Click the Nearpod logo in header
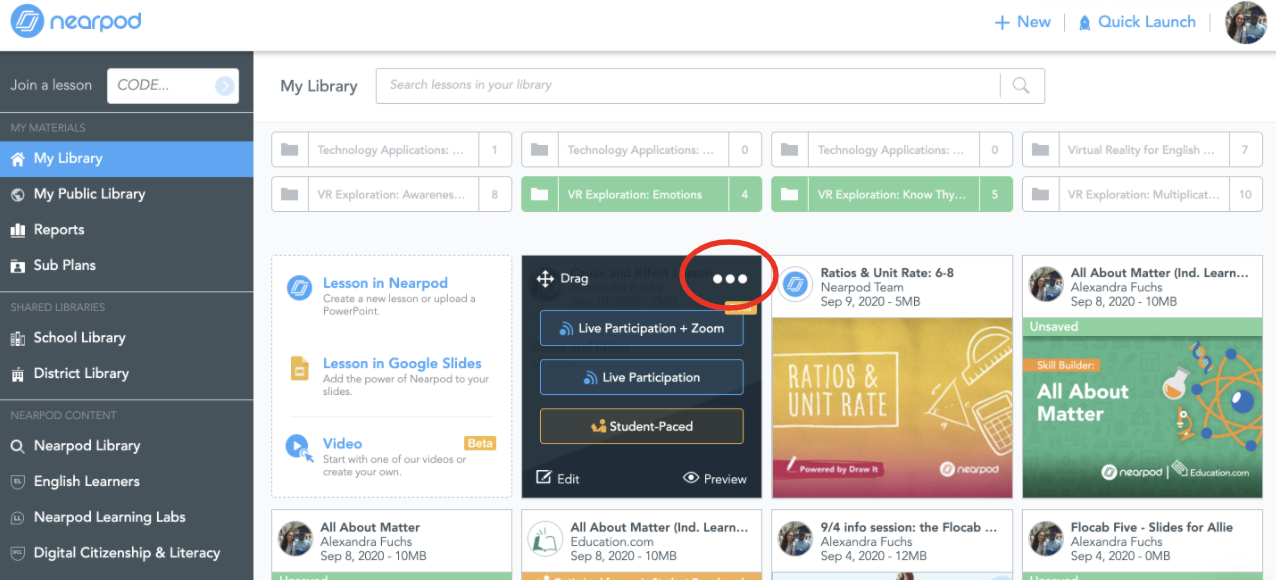1276x580 pixels. tap(76, 22)
